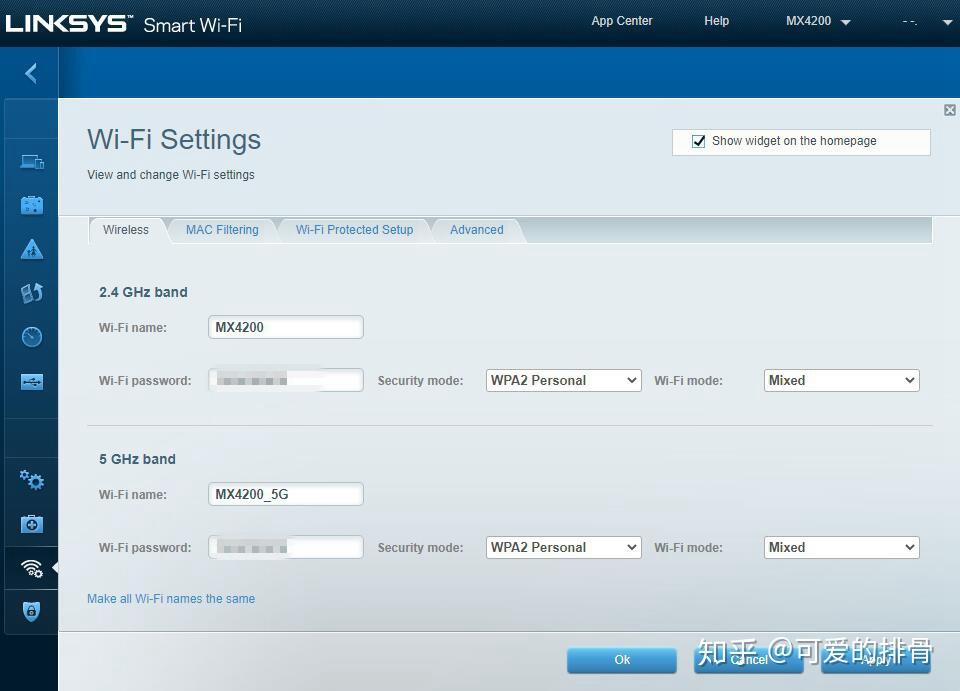Run the Speed Test from the sidebar
Viewport: 960px width, 691px height.
(x=31, y=337)
